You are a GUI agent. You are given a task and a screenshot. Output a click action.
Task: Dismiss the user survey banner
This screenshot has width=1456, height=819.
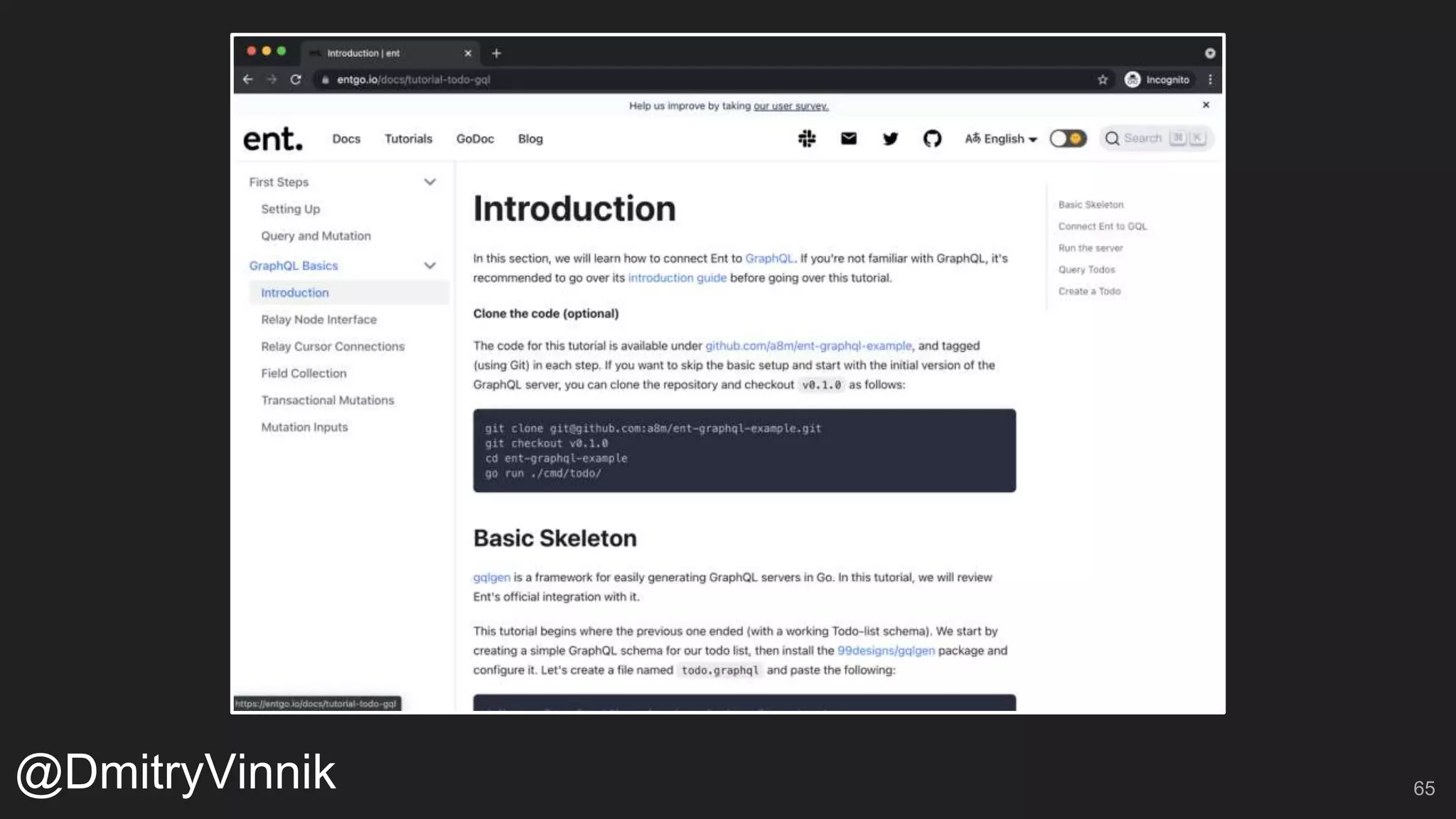(x=1206, y=105)
